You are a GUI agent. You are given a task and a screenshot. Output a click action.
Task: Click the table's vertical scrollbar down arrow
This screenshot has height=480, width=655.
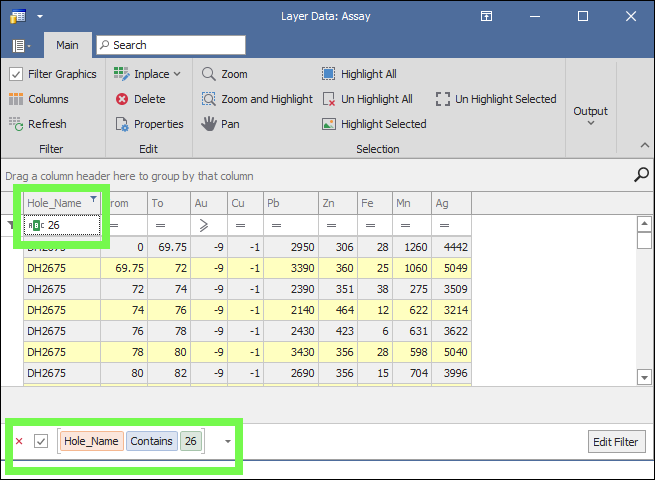[644, 377]
